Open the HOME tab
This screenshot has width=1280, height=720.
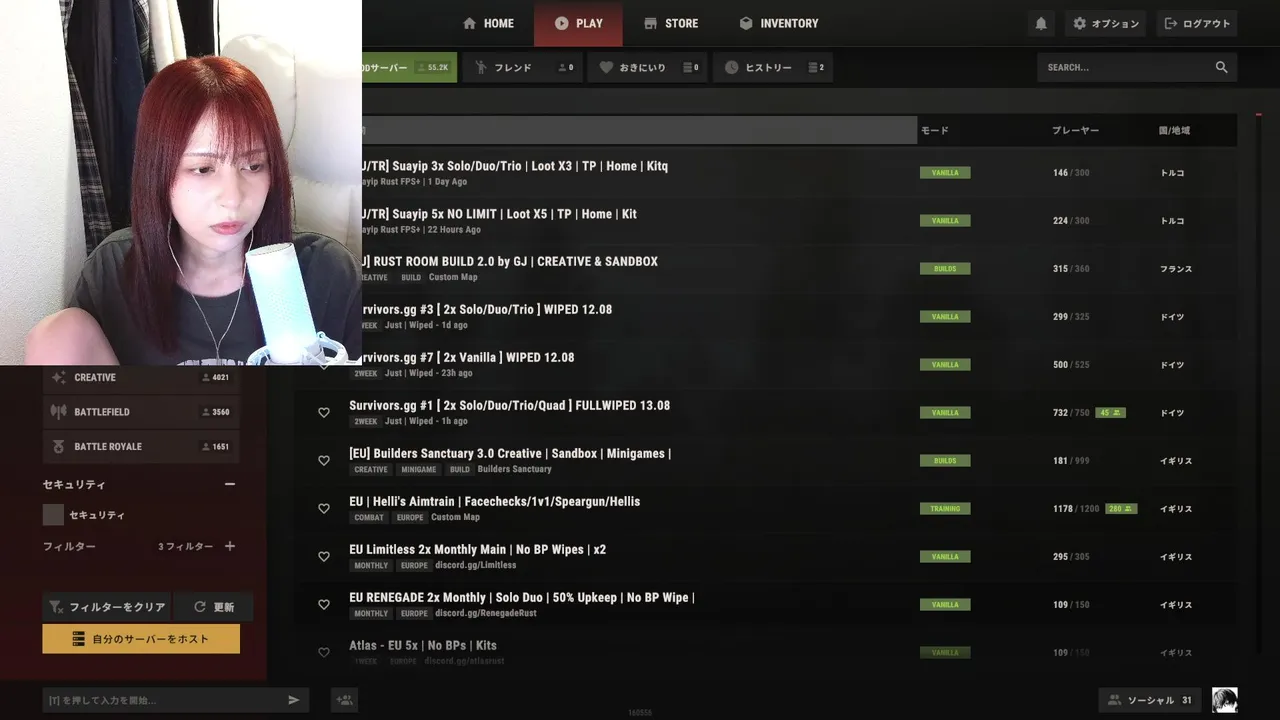pos(488,23)
